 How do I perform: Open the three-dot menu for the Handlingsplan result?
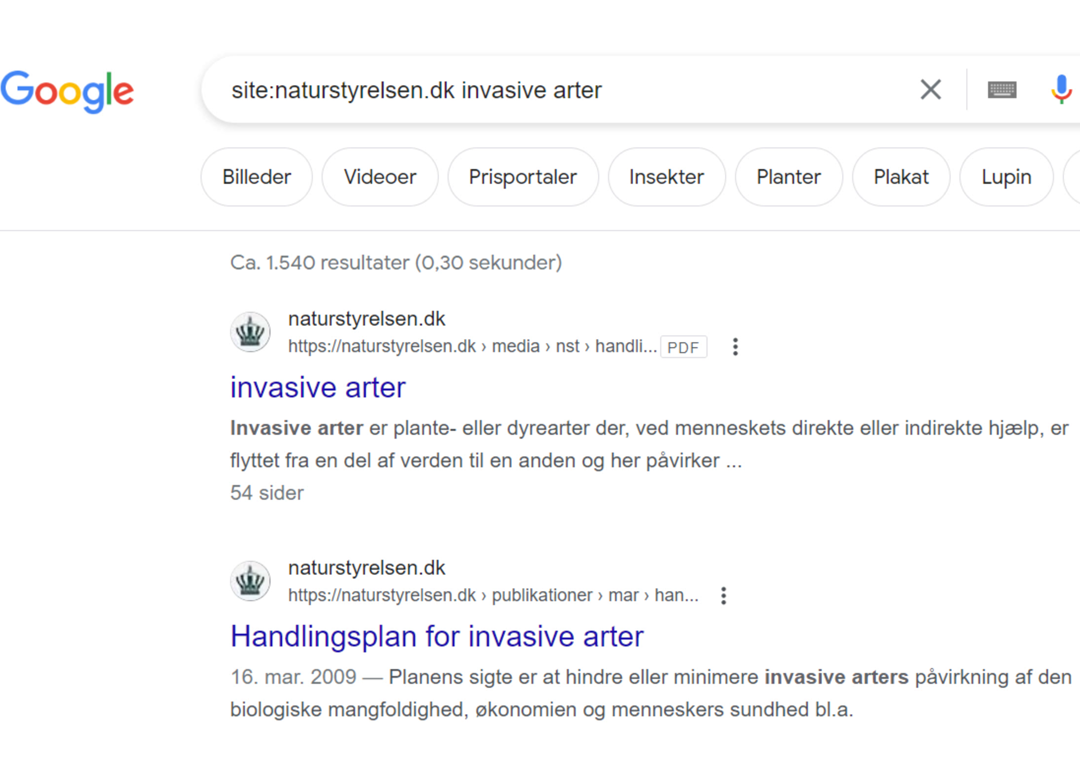pyautogui.click(x=724, y=596)
